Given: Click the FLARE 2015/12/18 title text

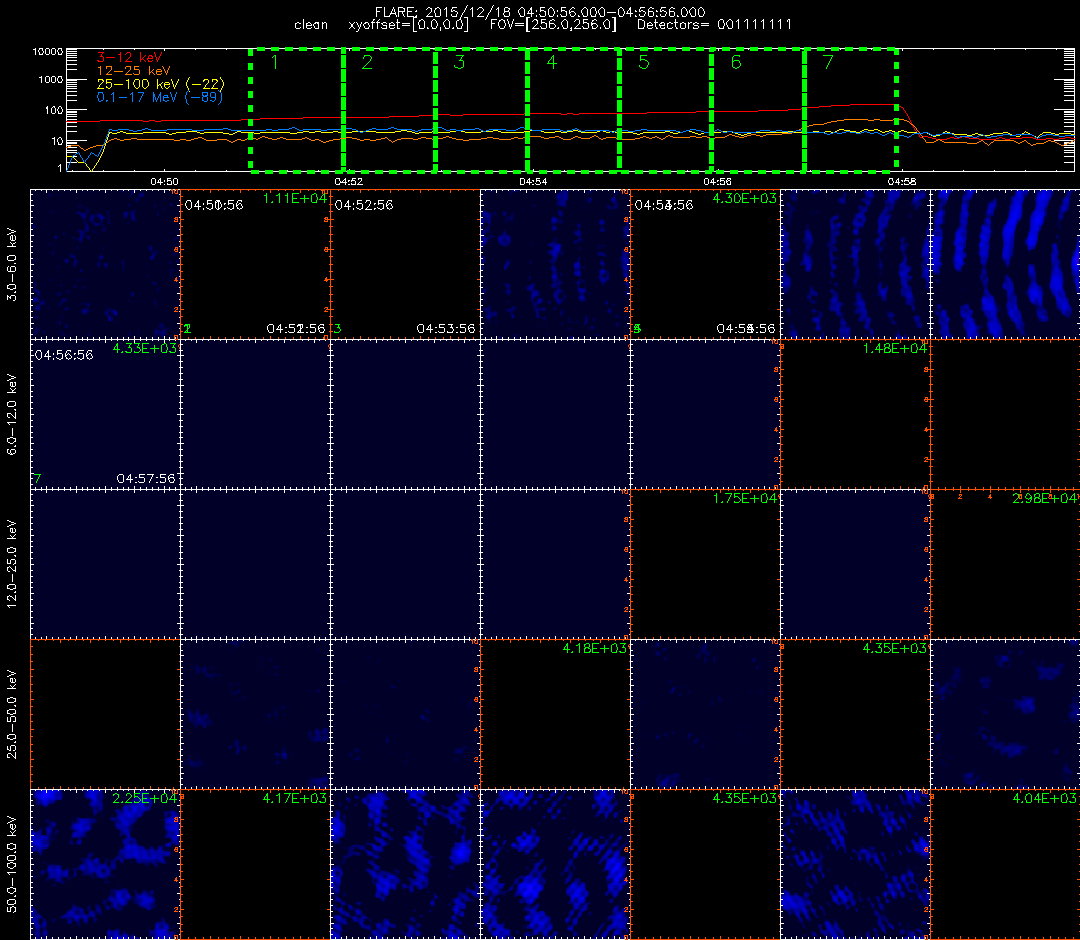Looking at the screenshot, I should [540, 12].
